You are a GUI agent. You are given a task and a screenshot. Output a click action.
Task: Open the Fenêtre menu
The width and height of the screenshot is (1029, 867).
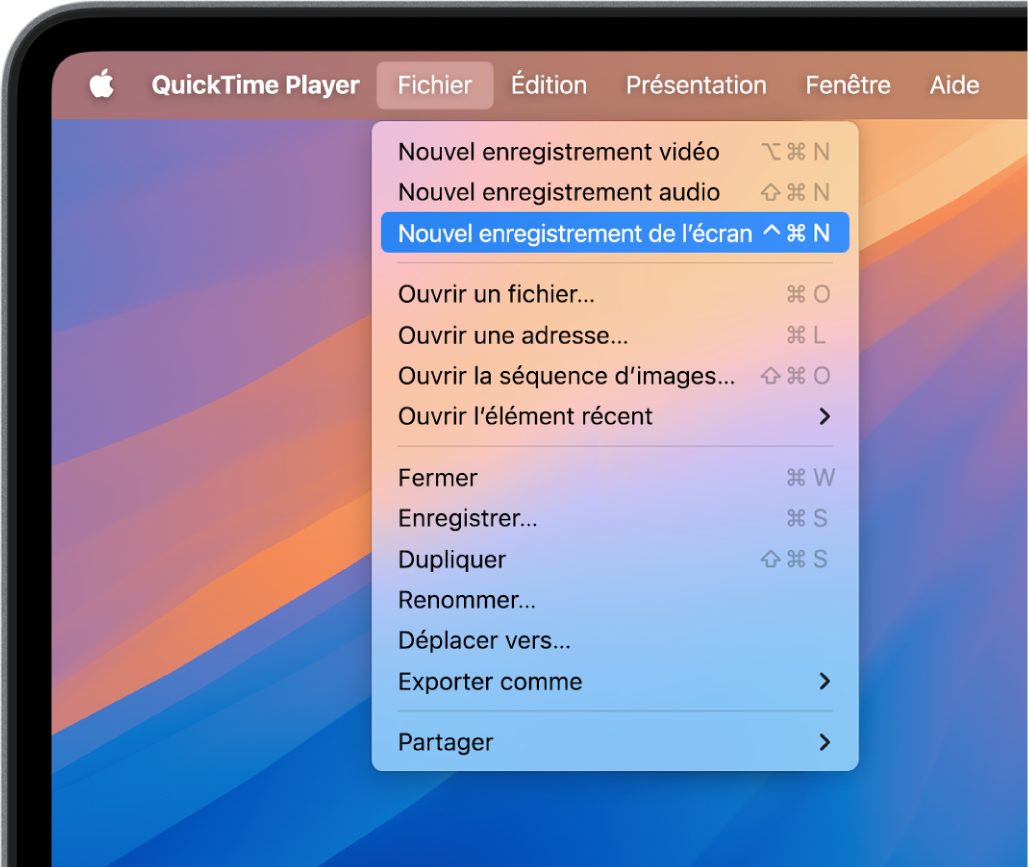pyautogui.click(x=848, y=85)
